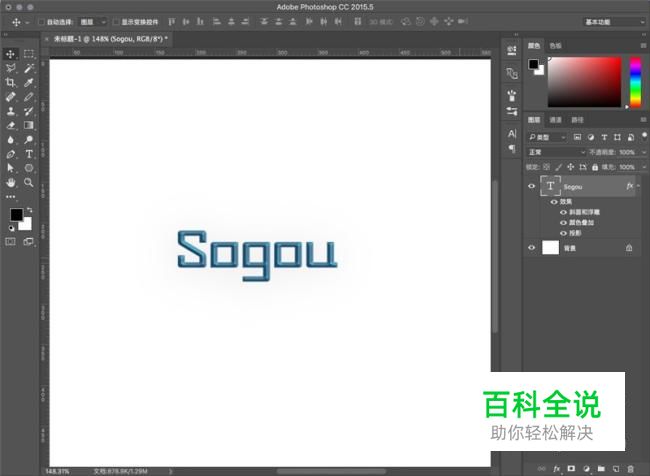The width and height of the screenshot is (650, 476).
Task: Open the layer filter type dropdown
Action: pyautogui.click(x=547, y=137)
